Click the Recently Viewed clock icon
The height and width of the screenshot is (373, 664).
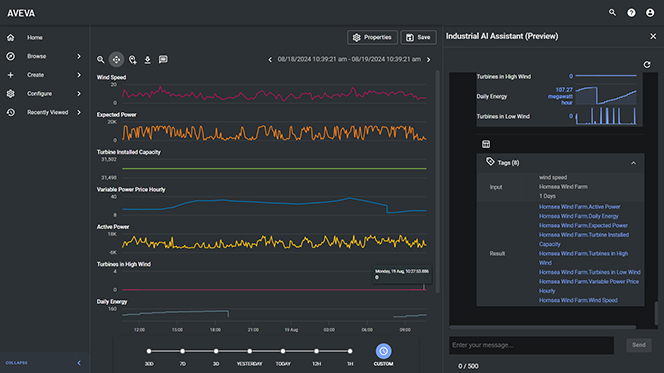pos(11,112)
